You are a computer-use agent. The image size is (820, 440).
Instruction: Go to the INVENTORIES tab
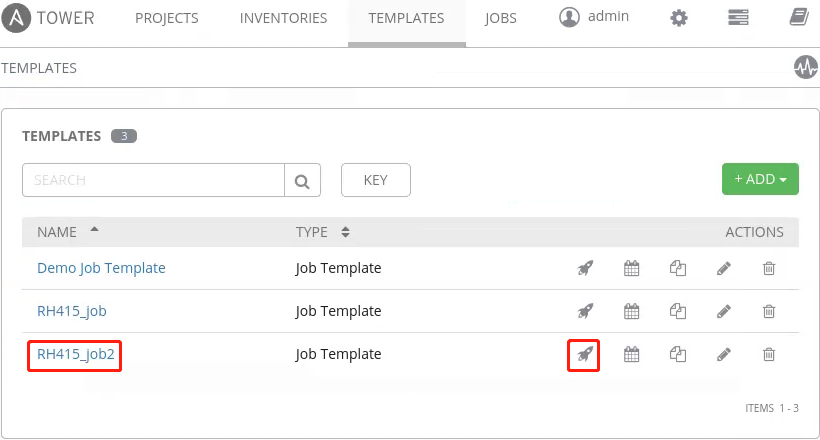pyautogui.click(x=284, y=18)
